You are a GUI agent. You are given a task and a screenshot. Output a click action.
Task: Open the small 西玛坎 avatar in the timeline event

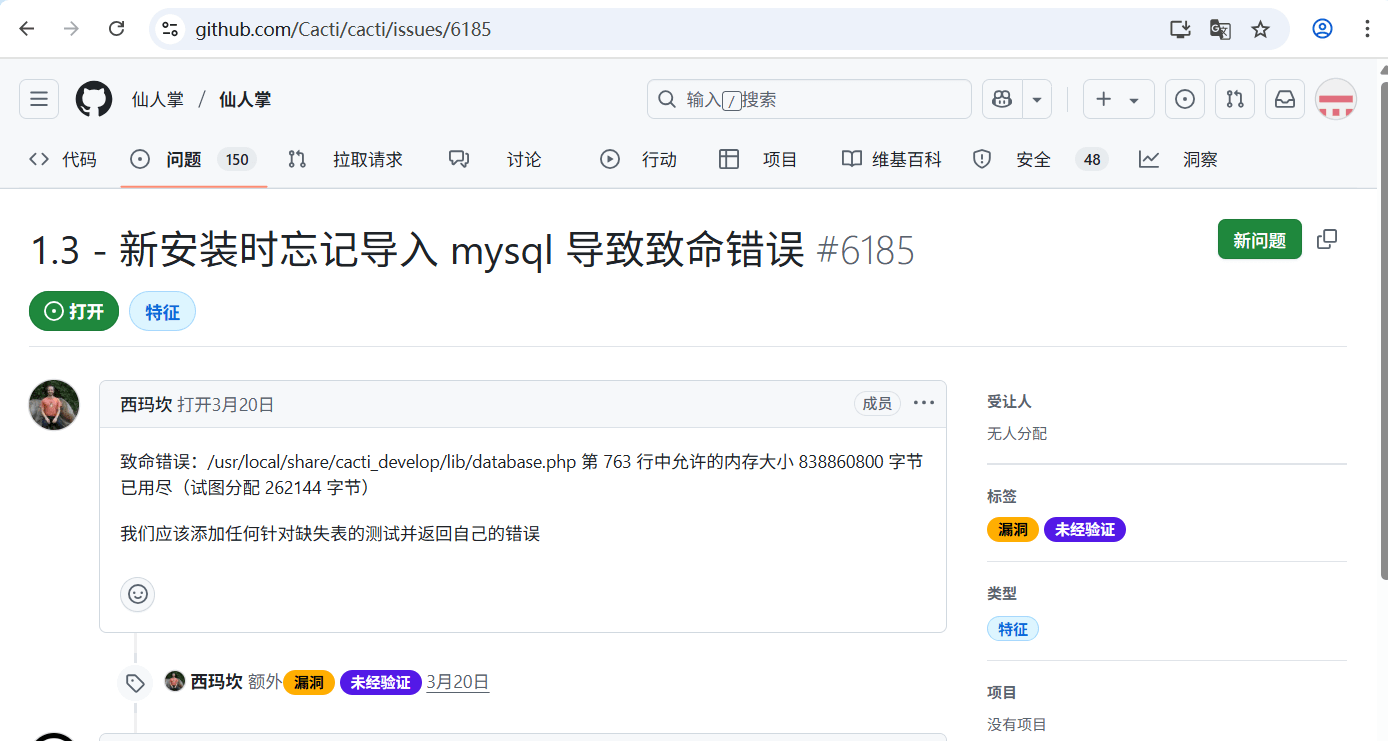click(x=175, y=682)
